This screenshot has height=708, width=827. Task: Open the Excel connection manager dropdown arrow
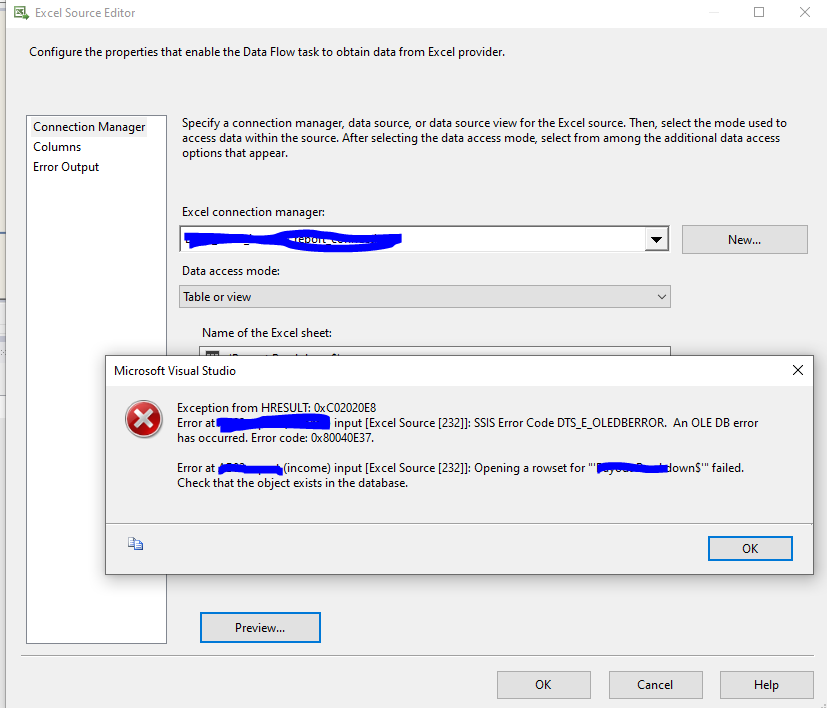(x=656, y=240)
